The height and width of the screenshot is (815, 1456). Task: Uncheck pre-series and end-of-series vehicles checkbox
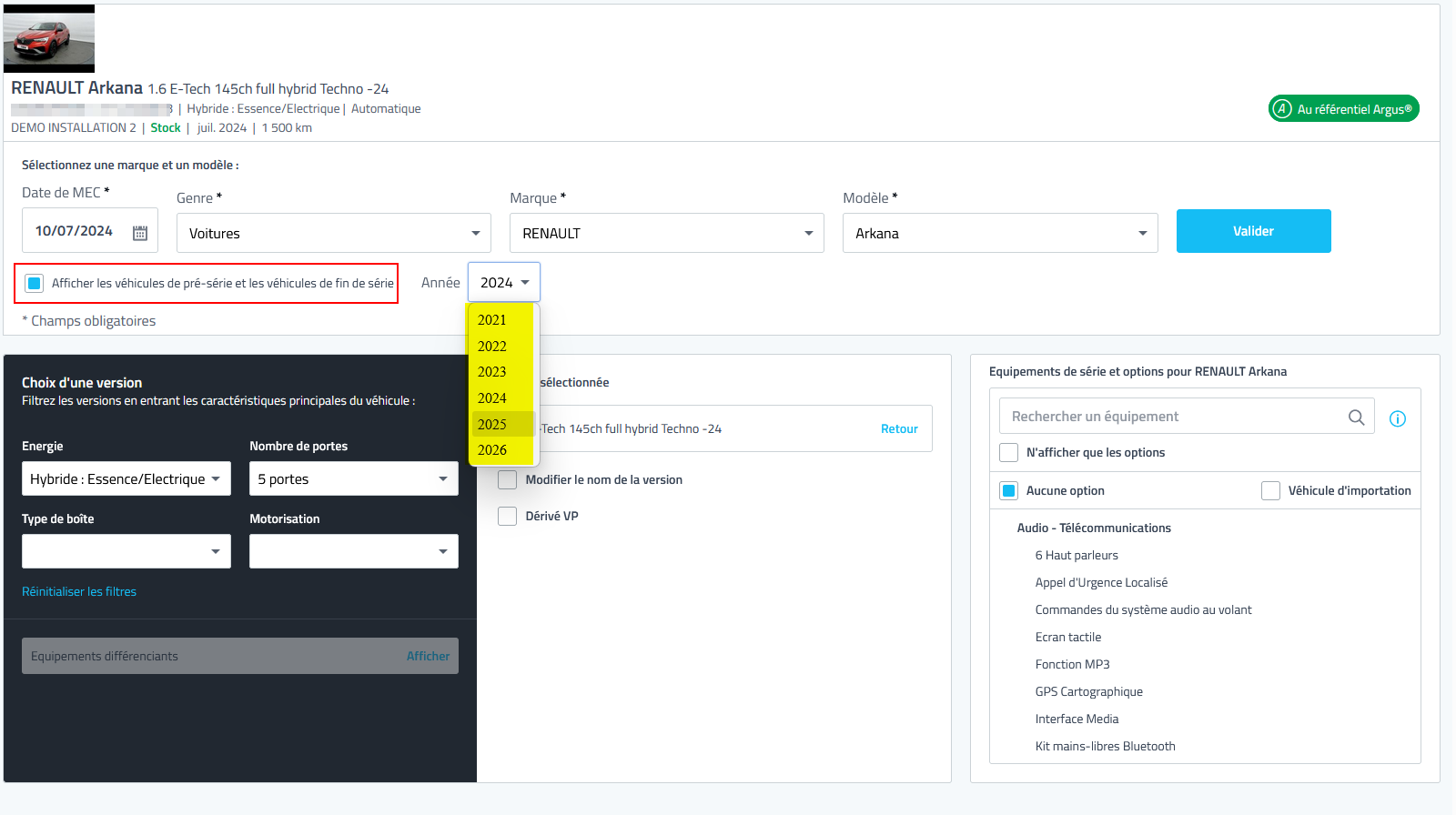point(35,283)
